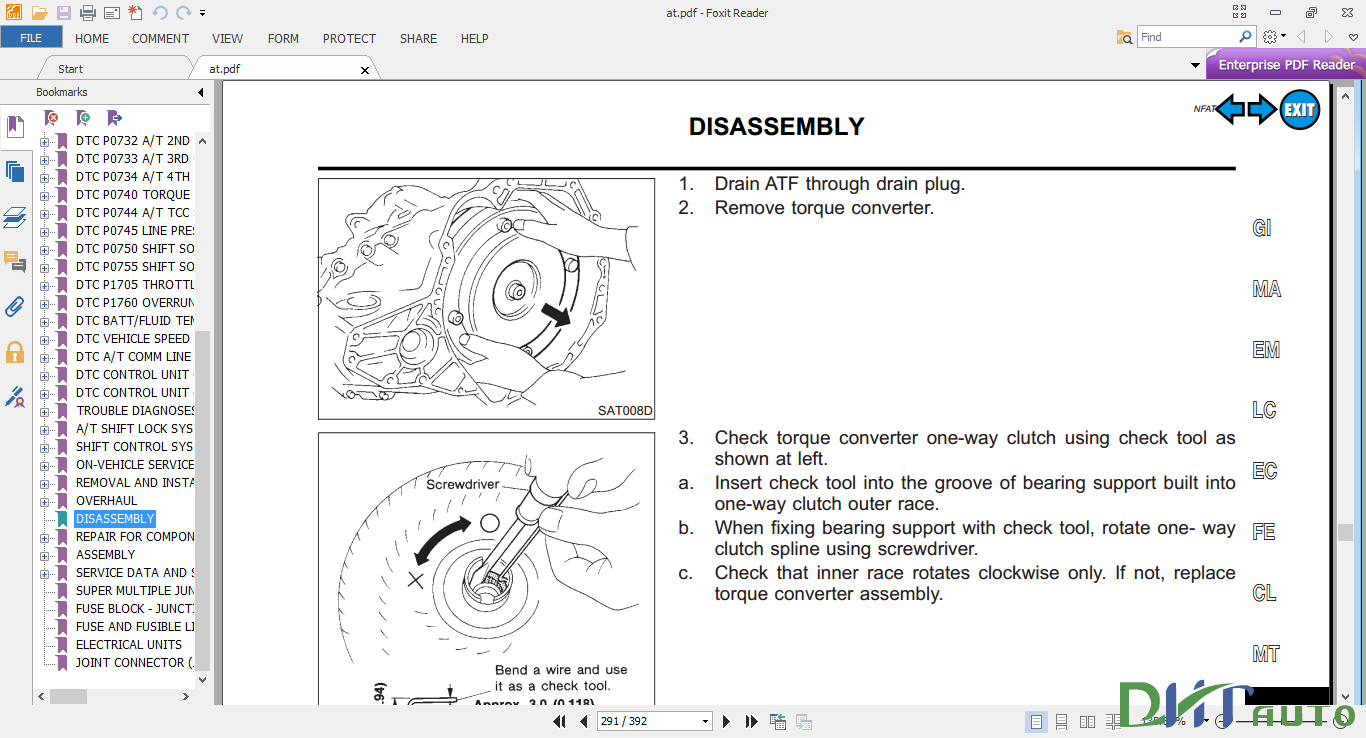Click the Email envelope icon
The width and height of the screenshot is (1366, 738).
[112, 13]
